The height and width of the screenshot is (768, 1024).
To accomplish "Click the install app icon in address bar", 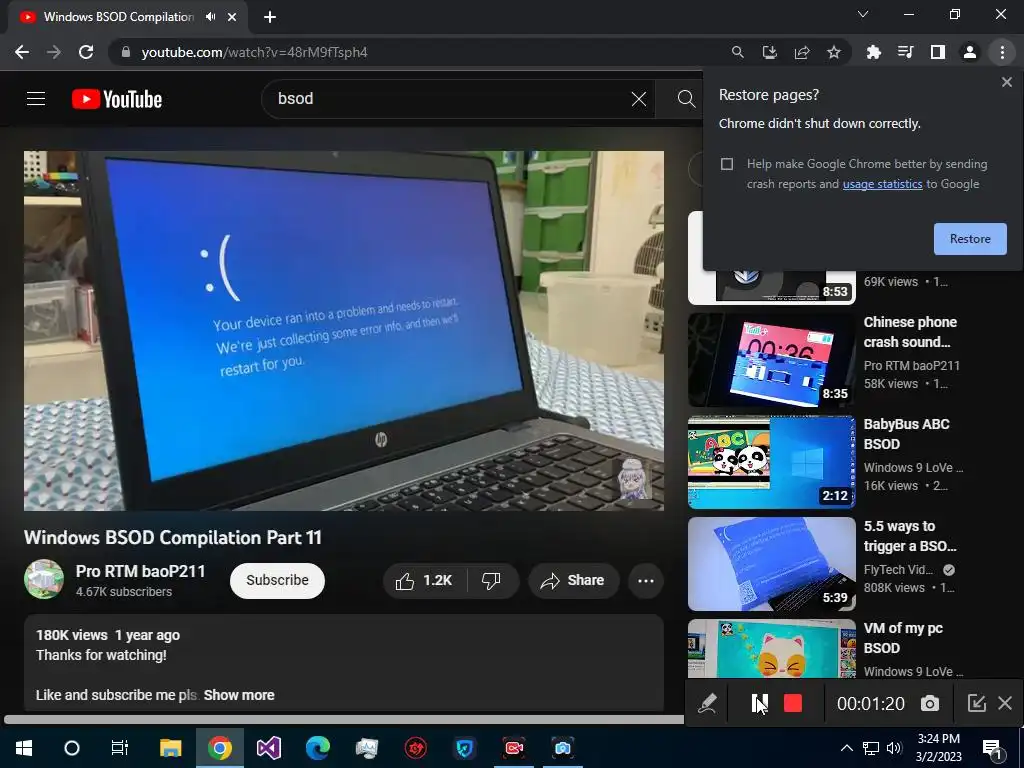I will coord(769,52).
